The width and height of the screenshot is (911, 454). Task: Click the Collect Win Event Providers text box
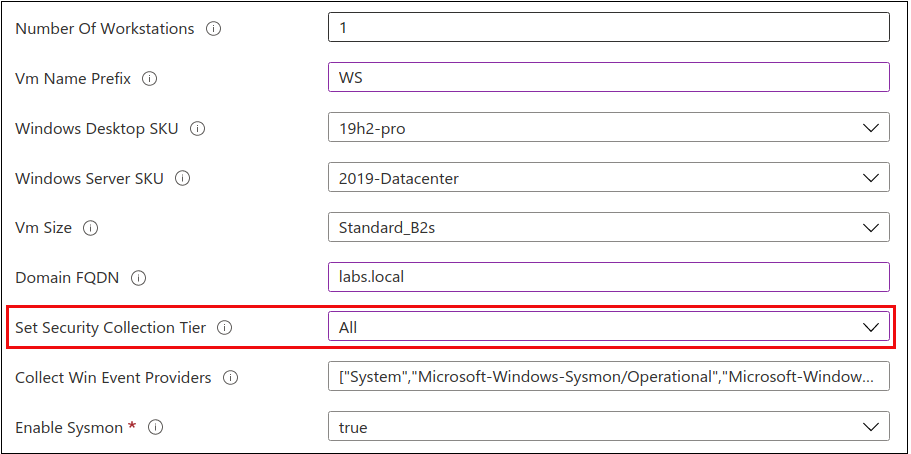pos(608,377)
